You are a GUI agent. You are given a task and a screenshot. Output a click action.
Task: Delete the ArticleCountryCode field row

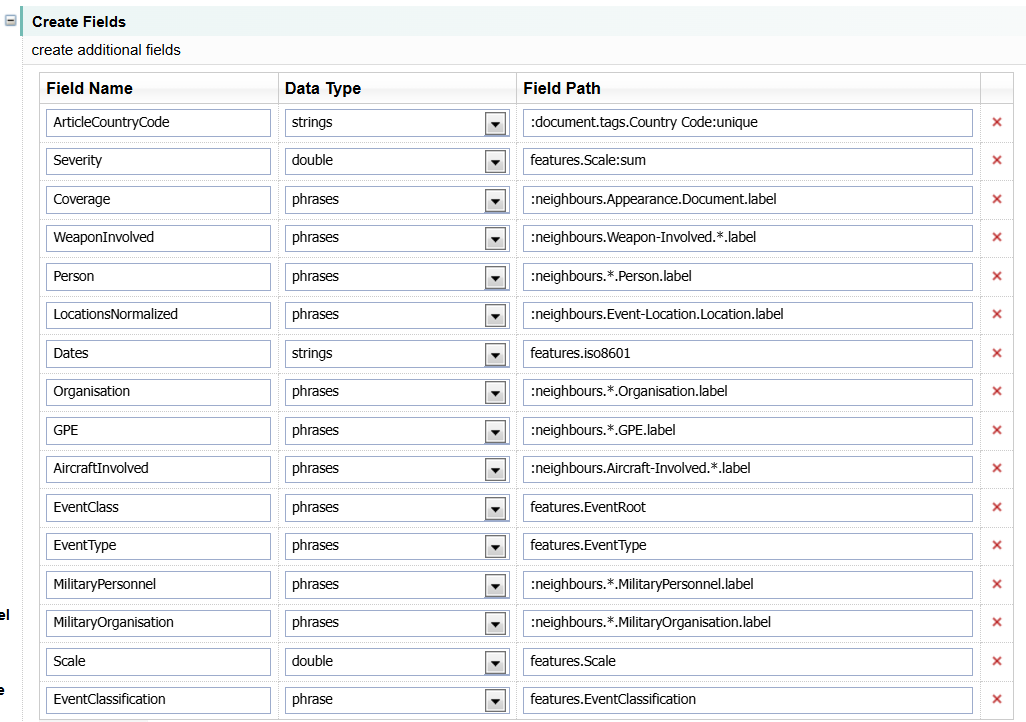(x=996, y=122)
